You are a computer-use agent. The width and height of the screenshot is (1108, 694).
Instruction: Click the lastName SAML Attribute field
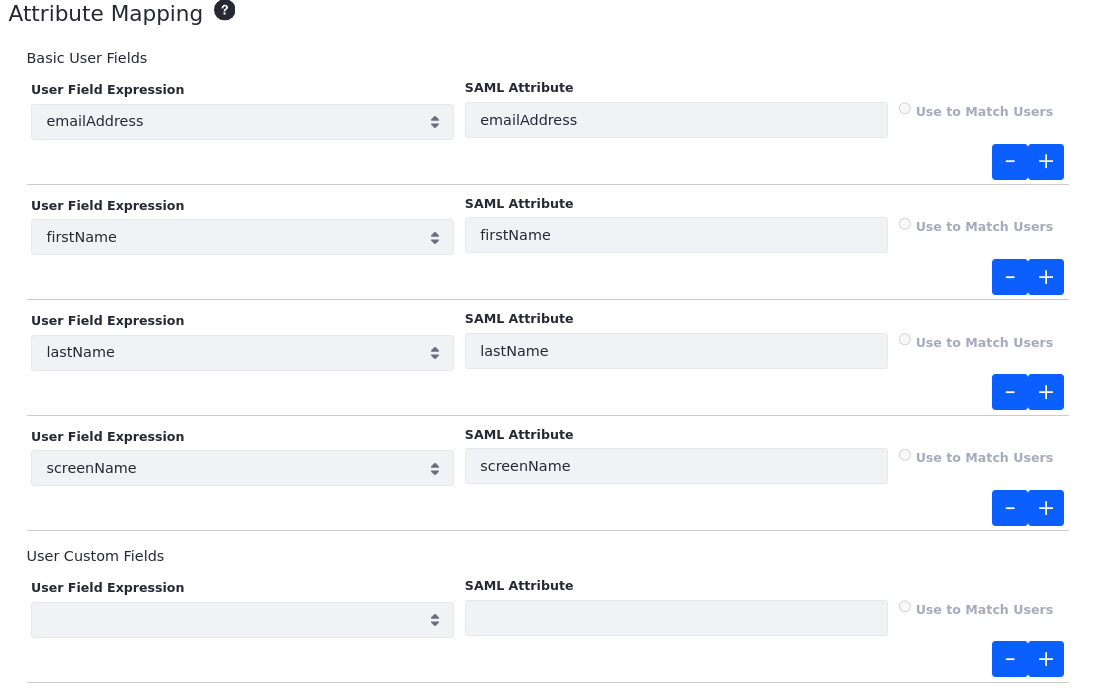tap(676, 351)
